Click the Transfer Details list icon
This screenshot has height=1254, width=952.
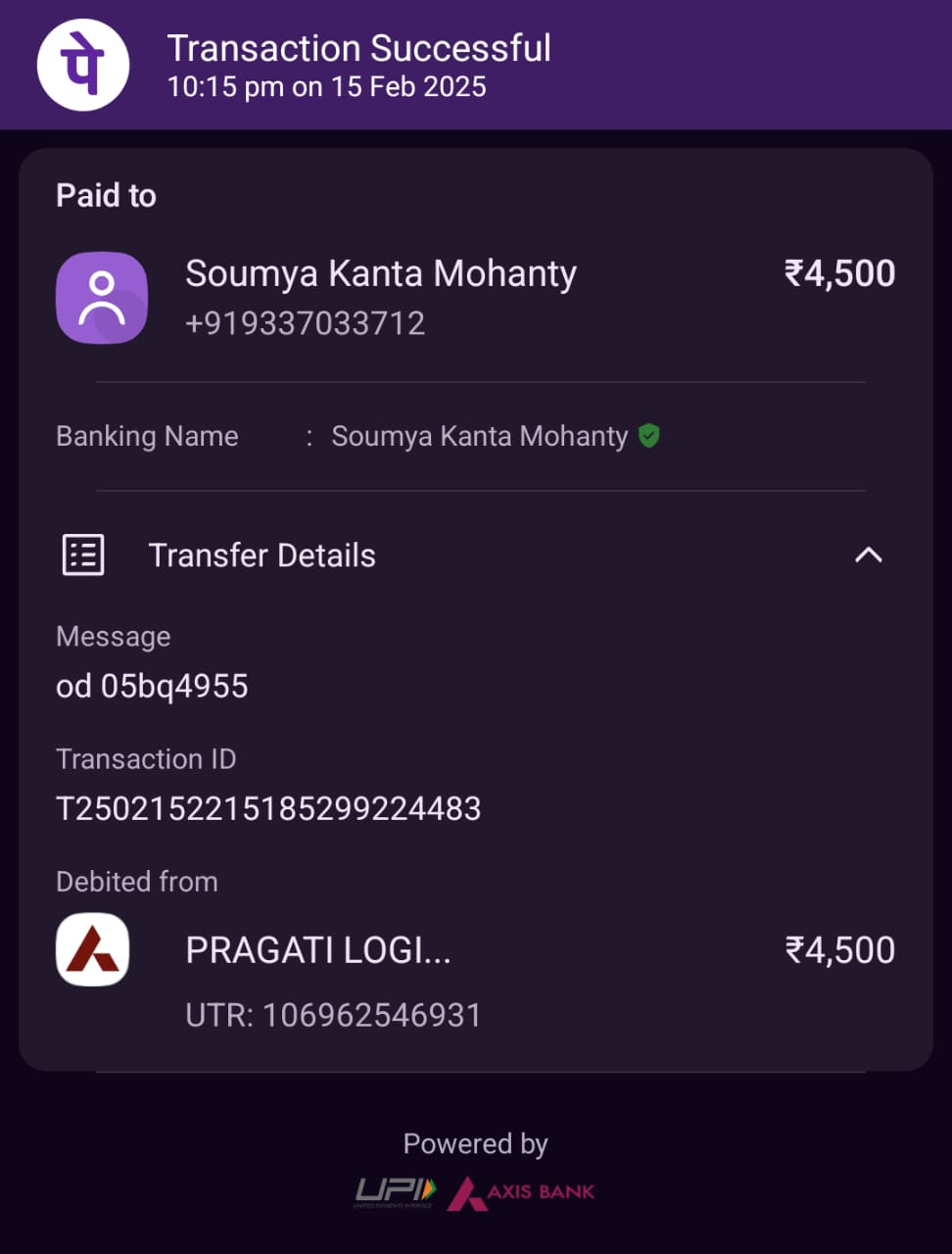tap(83, 555)
